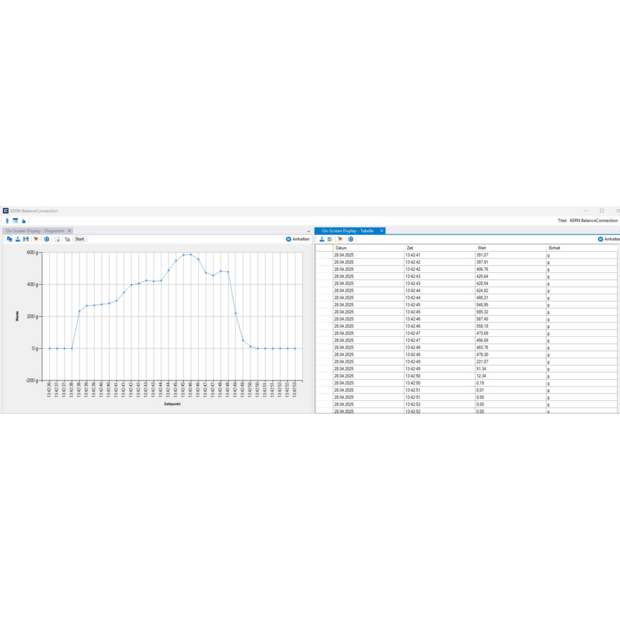Click the first blue icon in main toolbar

(x=7, y=220)
